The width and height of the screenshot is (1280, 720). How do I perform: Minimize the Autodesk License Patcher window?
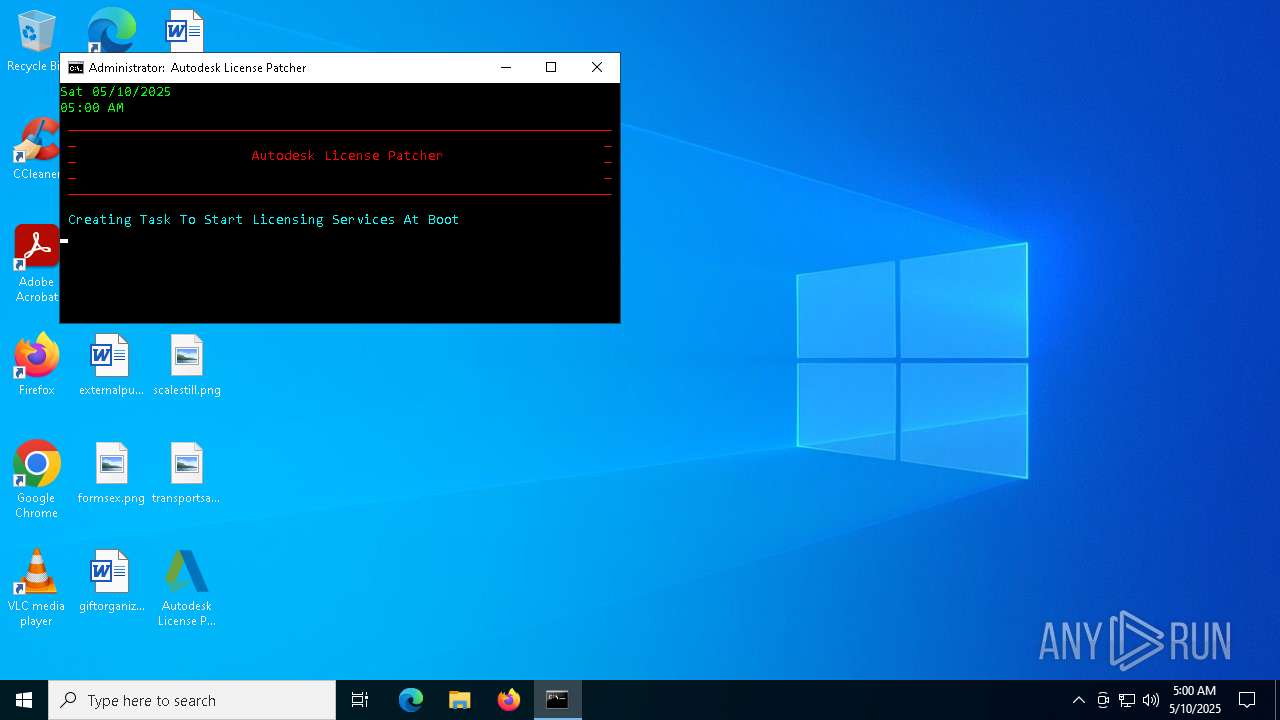point(506,67)
